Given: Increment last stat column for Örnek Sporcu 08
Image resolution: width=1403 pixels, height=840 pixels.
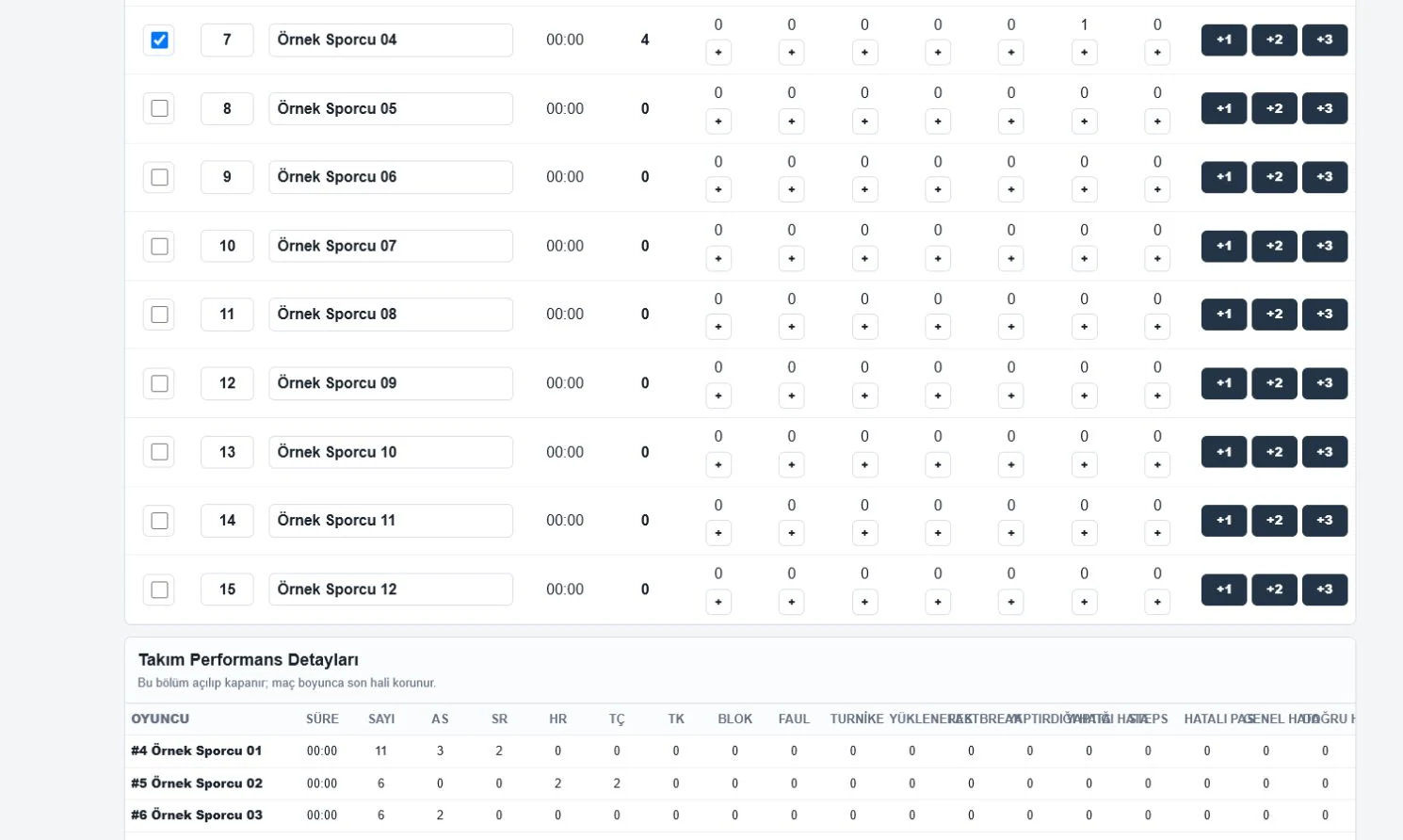Looking at the screenshot, I should tap(1157, 327).
